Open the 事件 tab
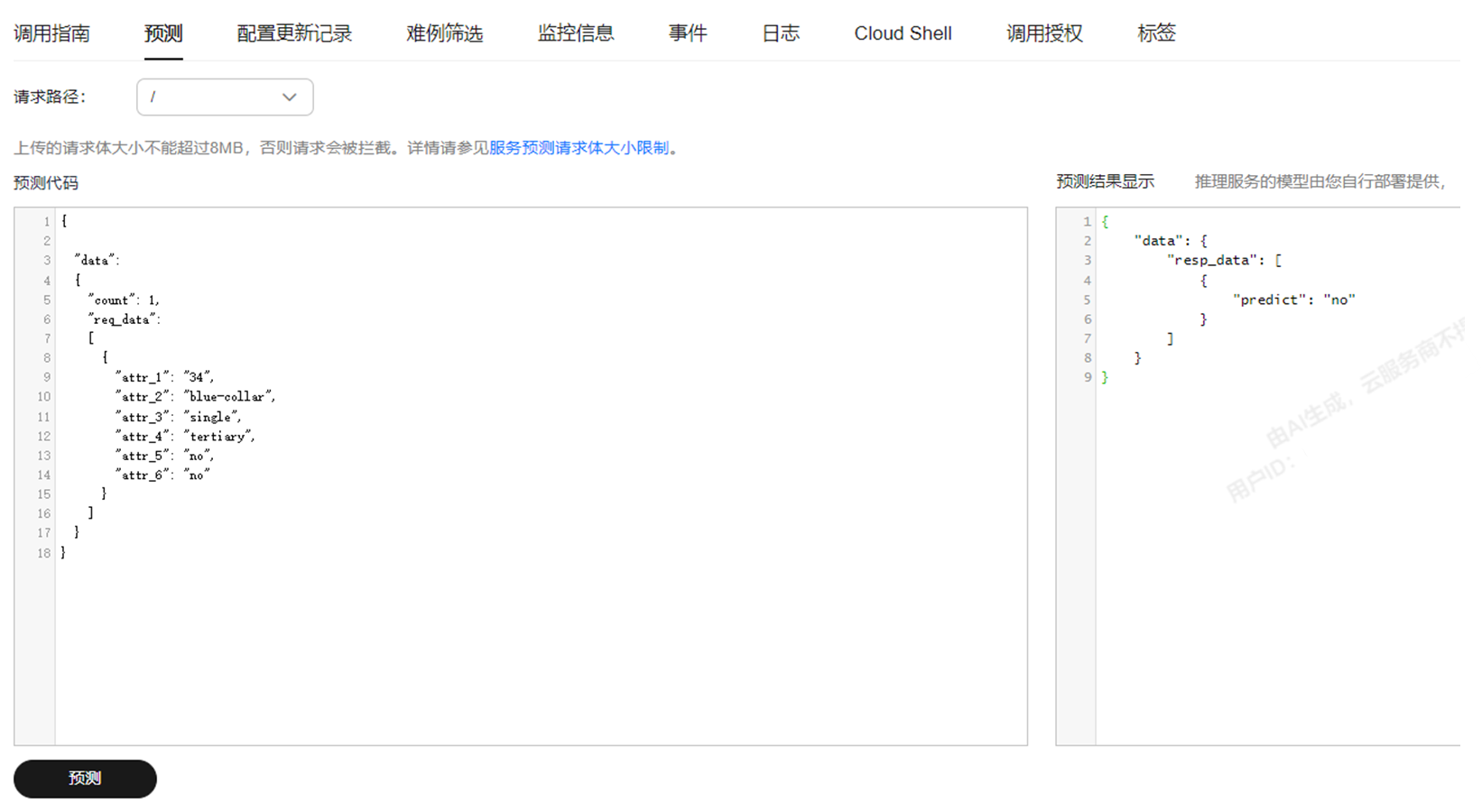 (x=688, y=33)
